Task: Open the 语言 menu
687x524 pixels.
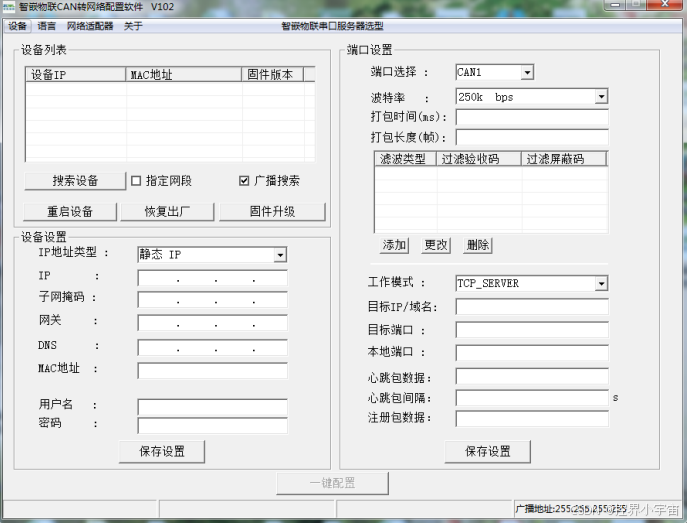Action: (x=47, y=26)
